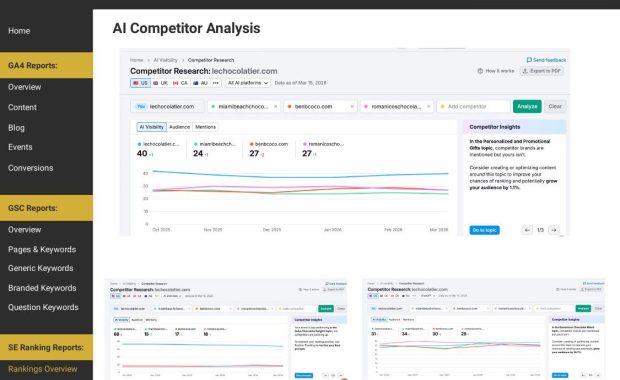Viewport: 620px width, 380px height.
Task: Select the US country flag filter
Action: [x=140, y=83]
